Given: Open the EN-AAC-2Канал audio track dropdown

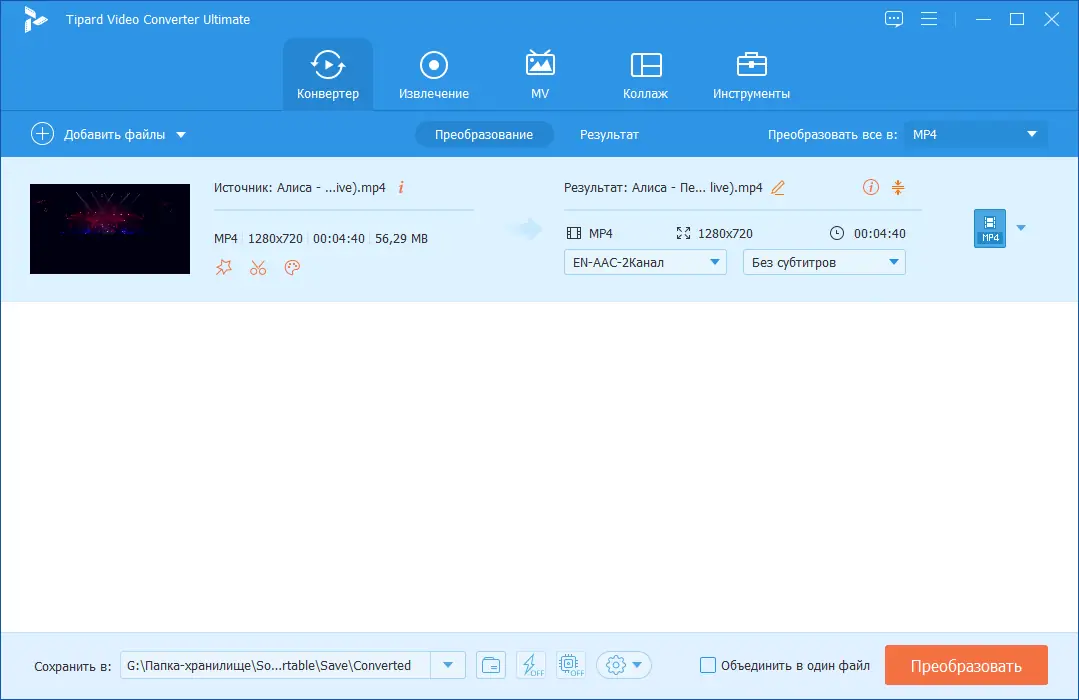Looking at the screenshot, I should [x=644, y=262].
